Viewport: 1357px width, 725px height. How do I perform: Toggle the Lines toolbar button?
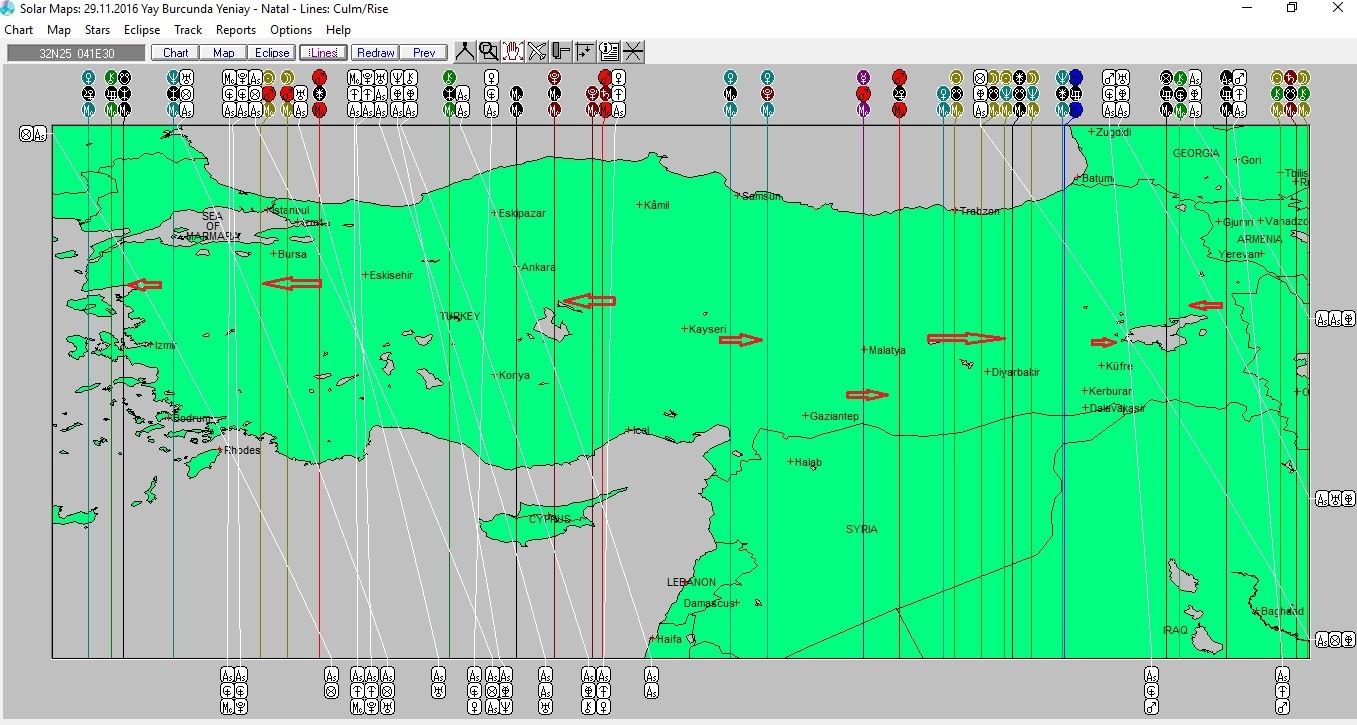click(323, 53)
